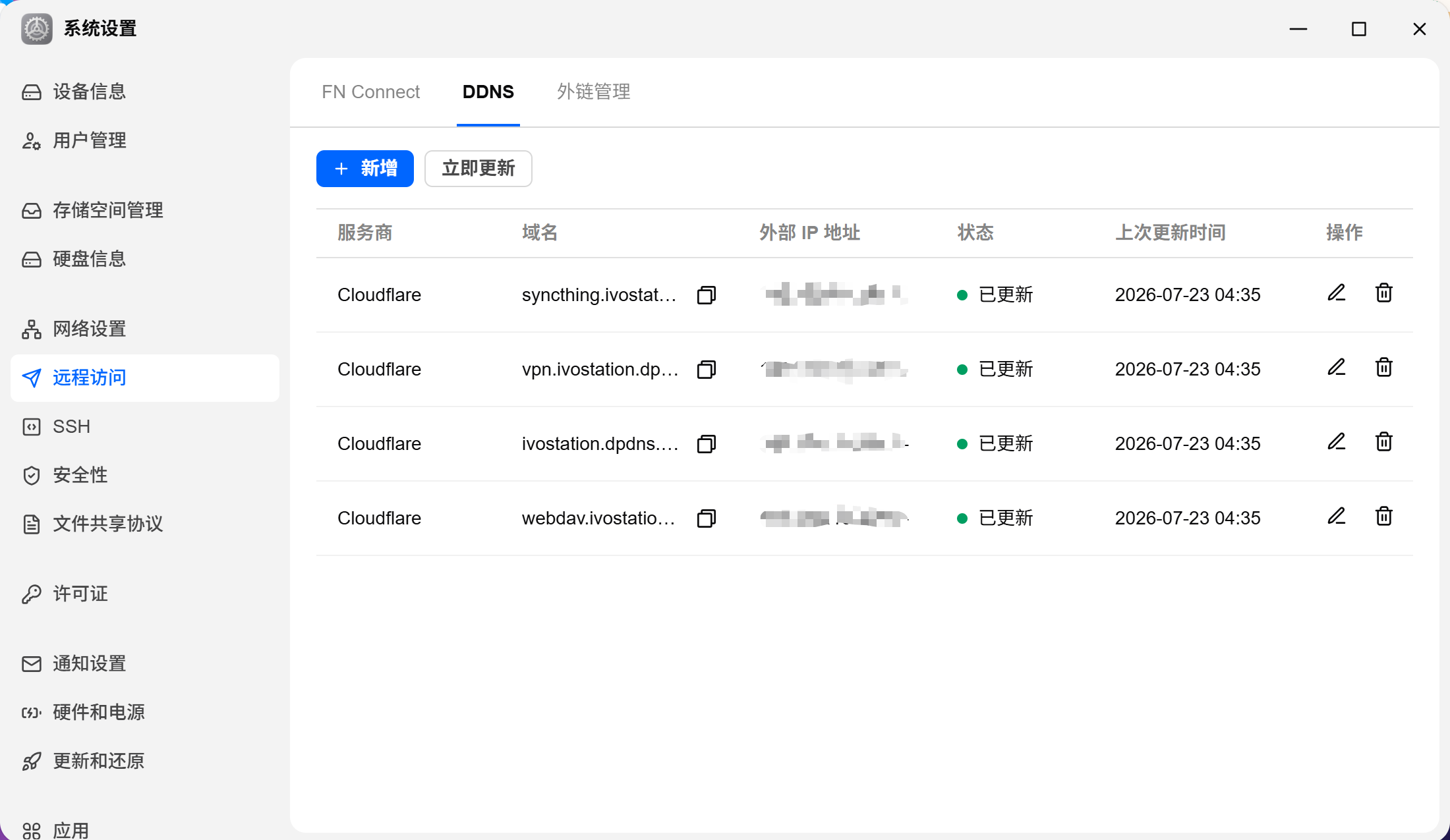Open 存储空间管理 section
Viewport: 1450px width, 840px height.
point(145,210)
